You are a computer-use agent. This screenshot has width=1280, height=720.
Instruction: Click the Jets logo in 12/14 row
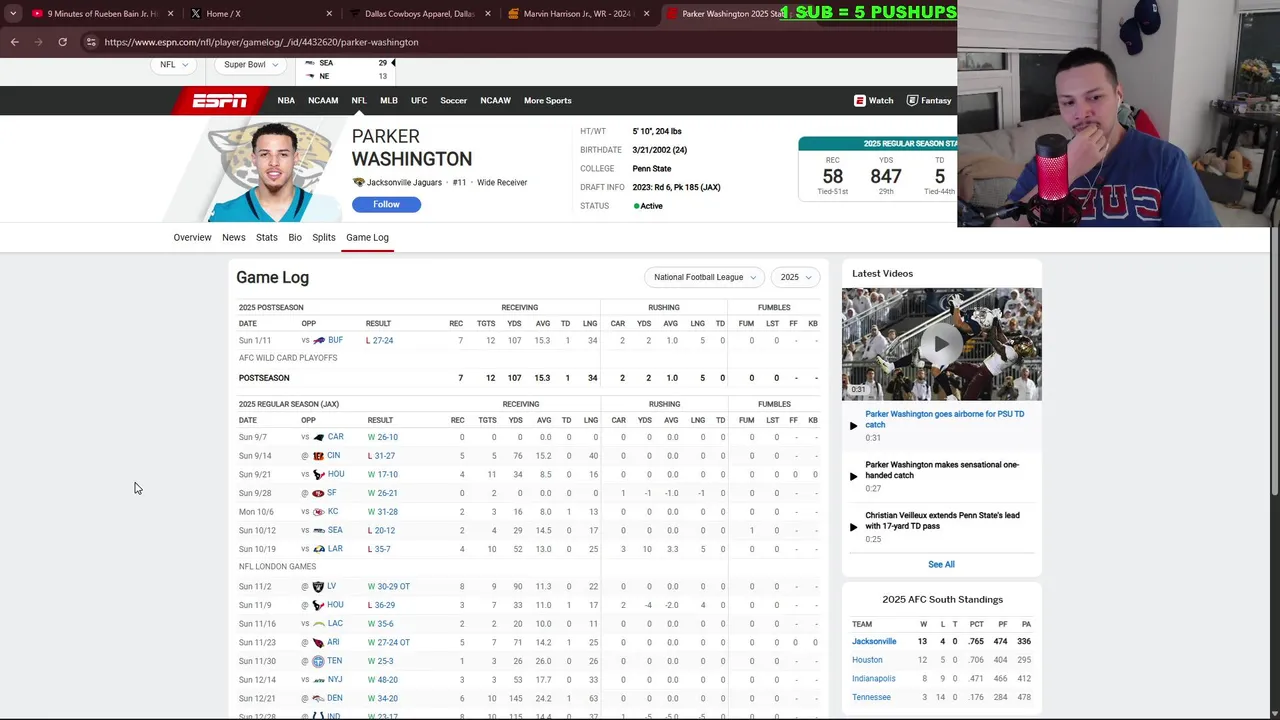tap(318, 680)
